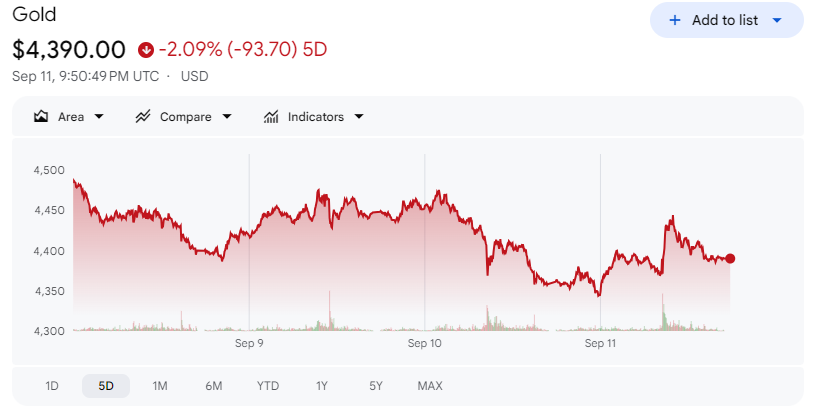This screenshot has width=816, height=416.
Task: Select the 5D time range tab
Action: pyautogui.click(x=106, y=386)
